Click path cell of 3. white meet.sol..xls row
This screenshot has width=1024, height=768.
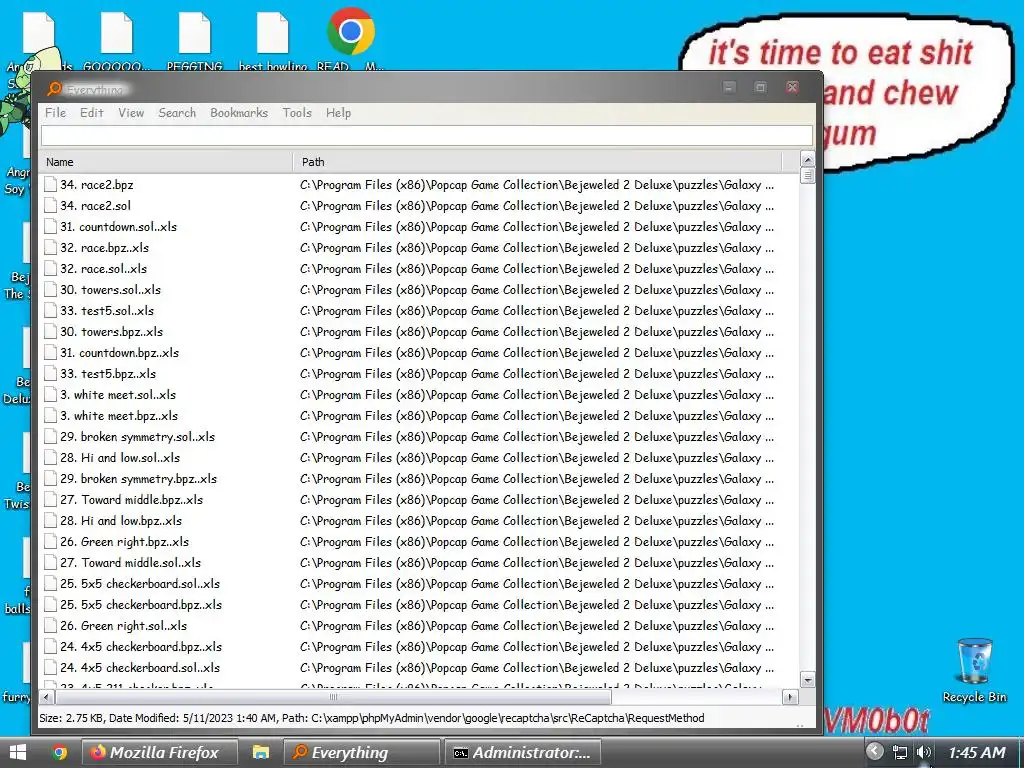[537, 394]
